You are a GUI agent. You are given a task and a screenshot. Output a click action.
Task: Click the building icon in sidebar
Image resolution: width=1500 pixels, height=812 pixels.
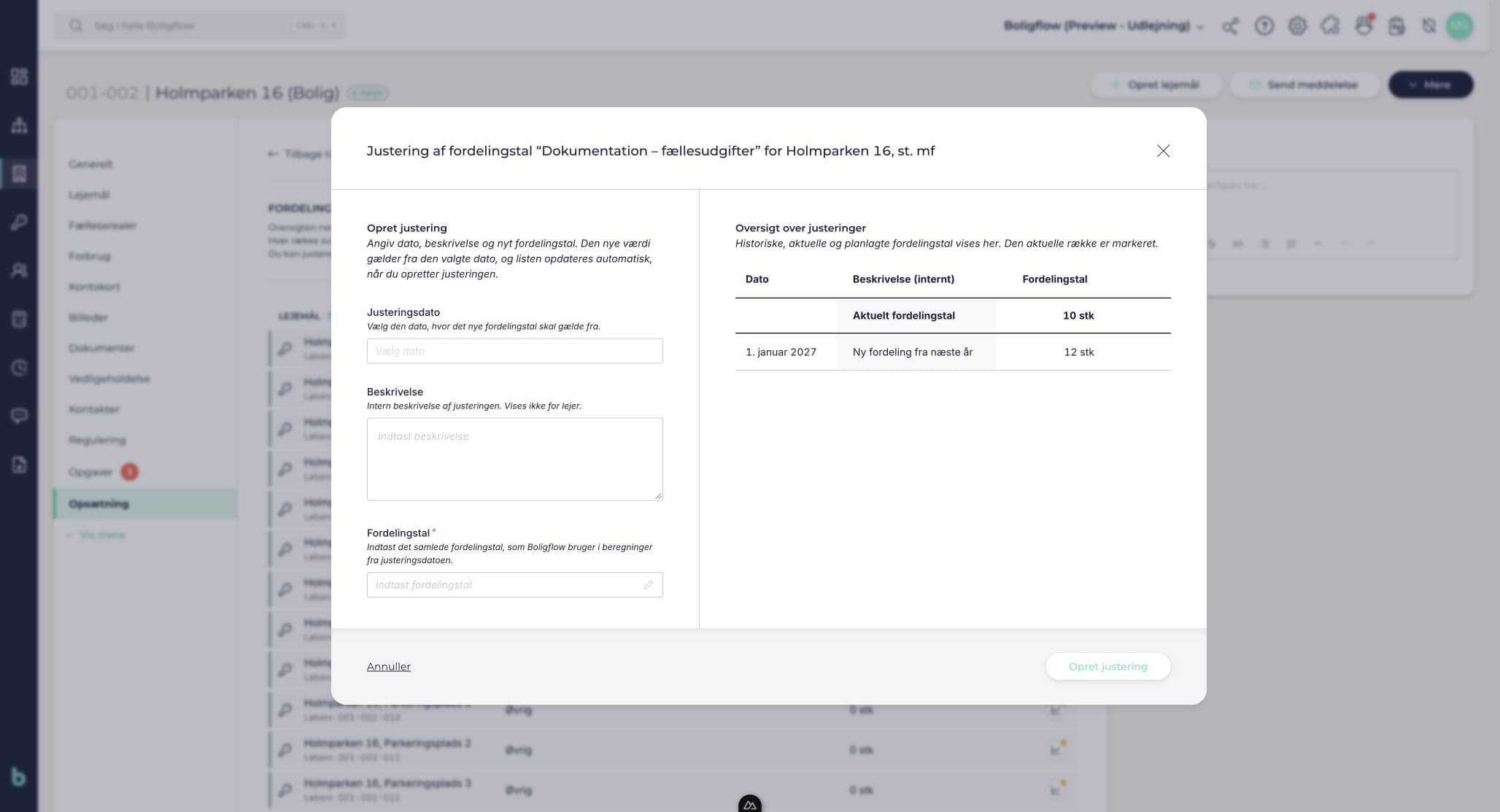(19, 174)
